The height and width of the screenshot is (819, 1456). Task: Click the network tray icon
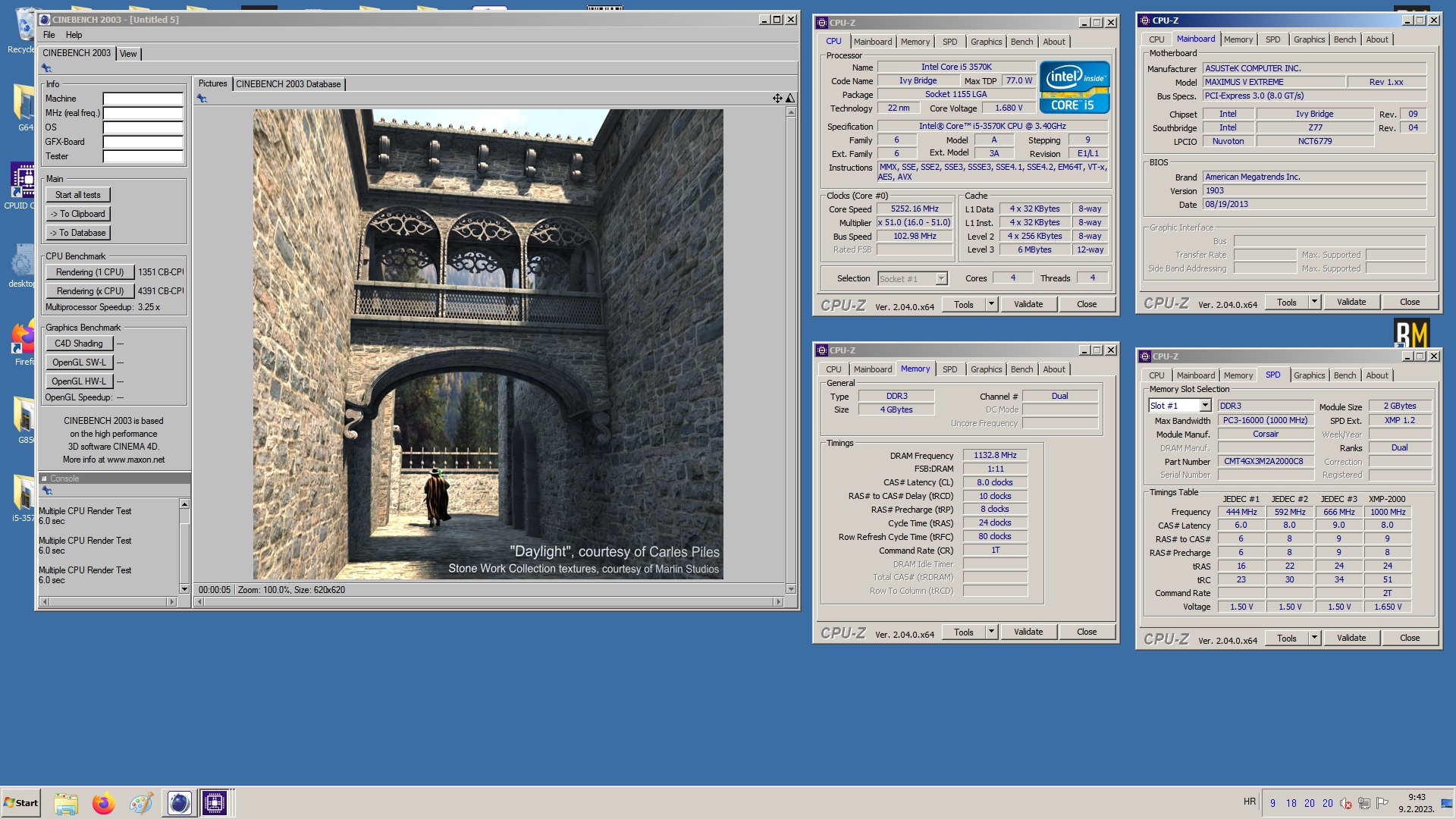1364,803
